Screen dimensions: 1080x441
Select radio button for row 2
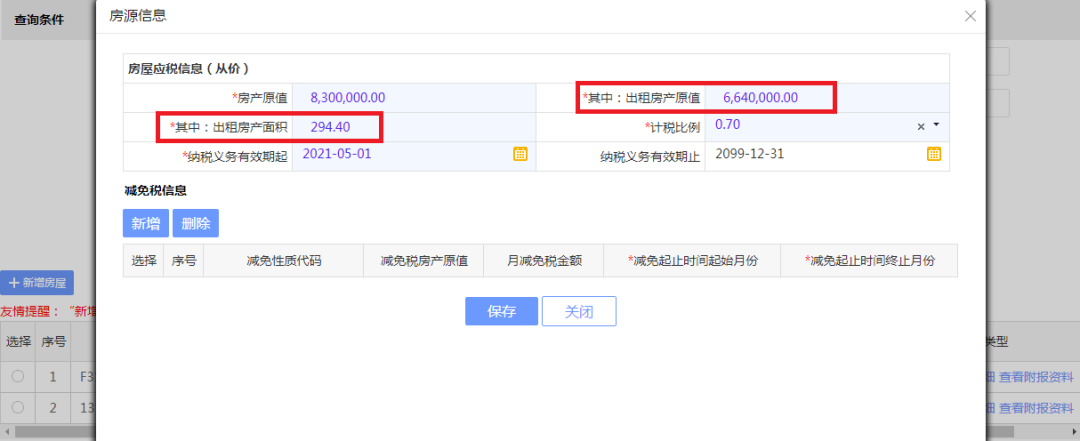[18, 407]
